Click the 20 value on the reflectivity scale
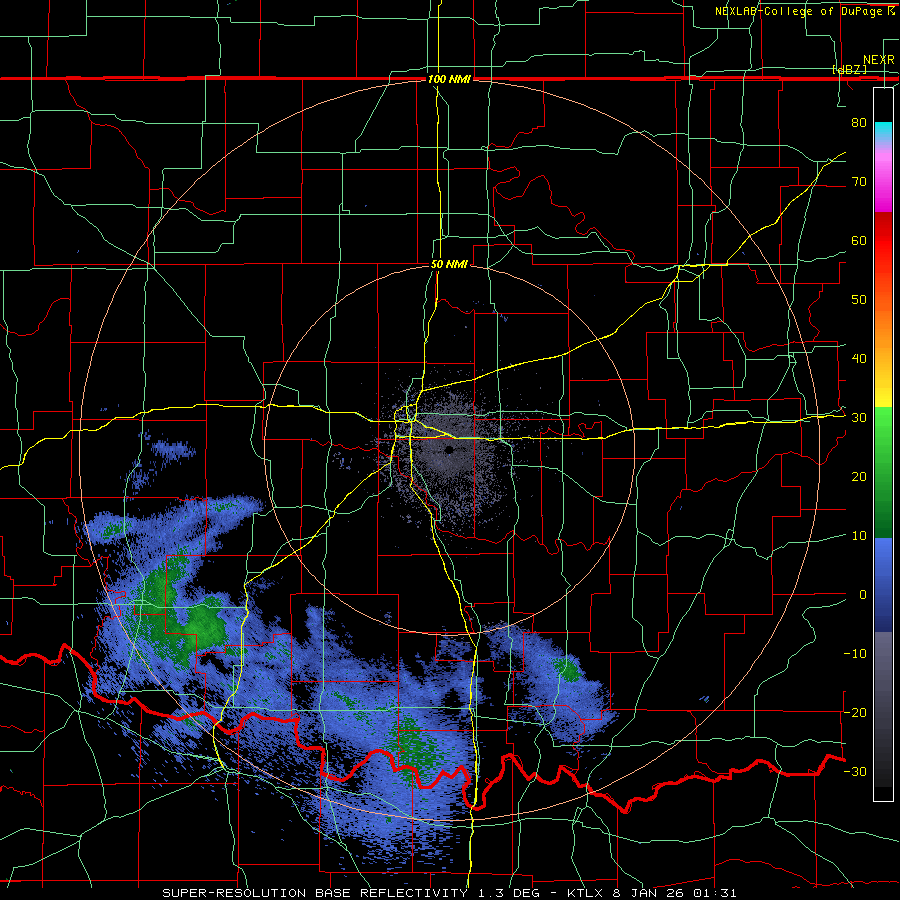The width and height of the screenshot is (900, 900). pos(859,477)
